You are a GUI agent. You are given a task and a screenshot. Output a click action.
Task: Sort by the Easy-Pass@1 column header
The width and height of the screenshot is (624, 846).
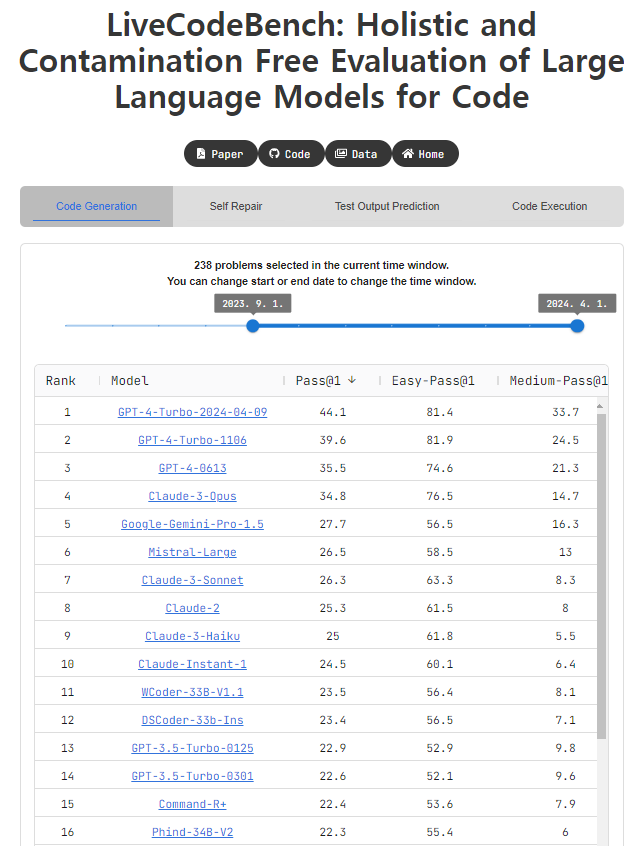click(433, 380)
